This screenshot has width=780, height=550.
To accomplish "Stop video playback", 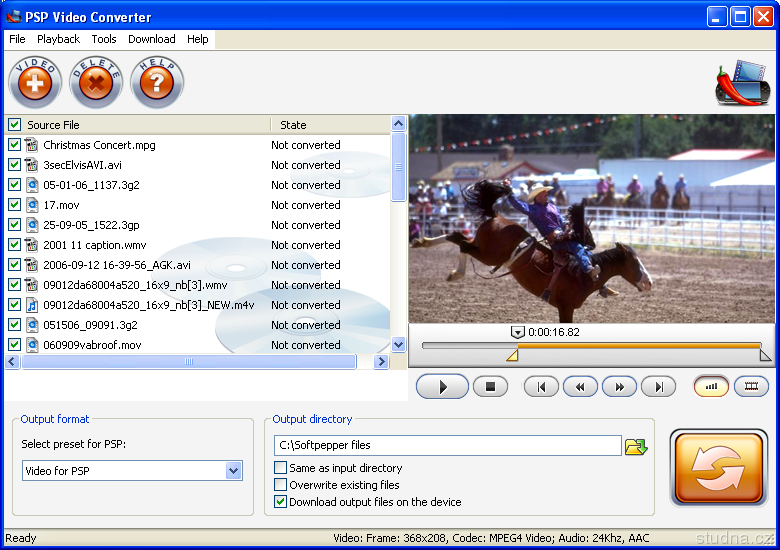I will (490, 387).
